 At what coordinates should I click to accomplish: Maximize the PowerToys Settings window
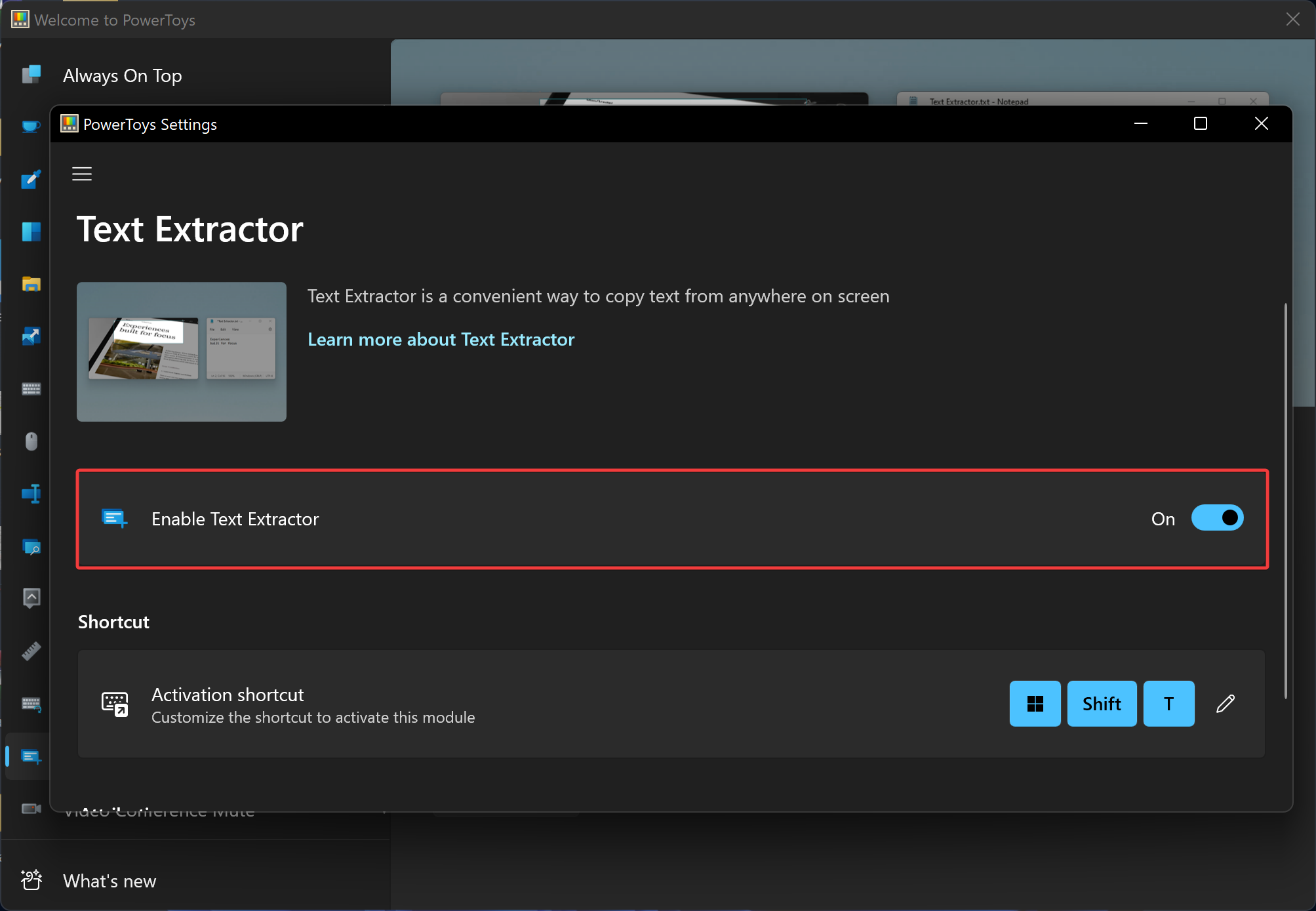pos(1200,123)
